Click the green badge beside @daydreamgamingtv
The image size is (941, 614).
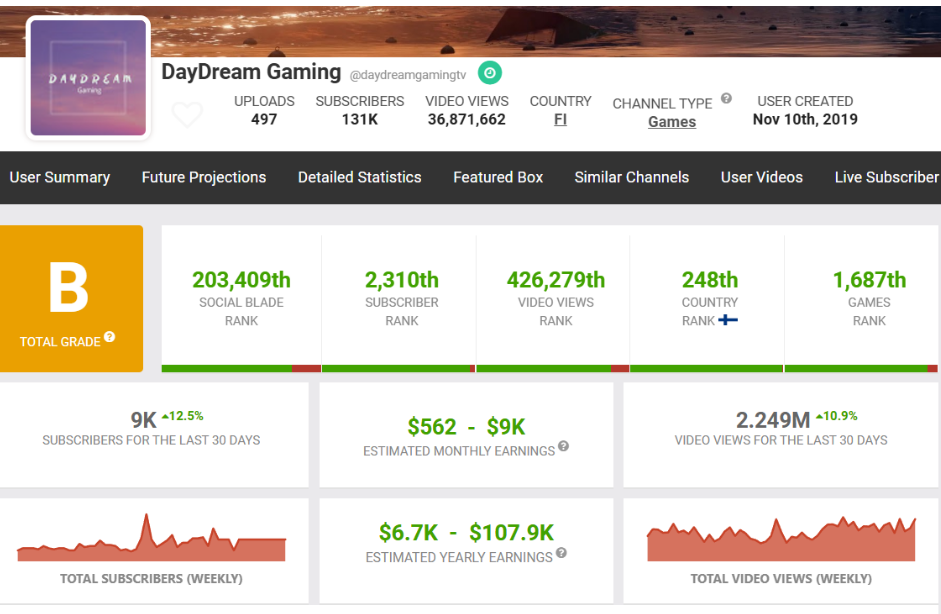tap(489, 73)
